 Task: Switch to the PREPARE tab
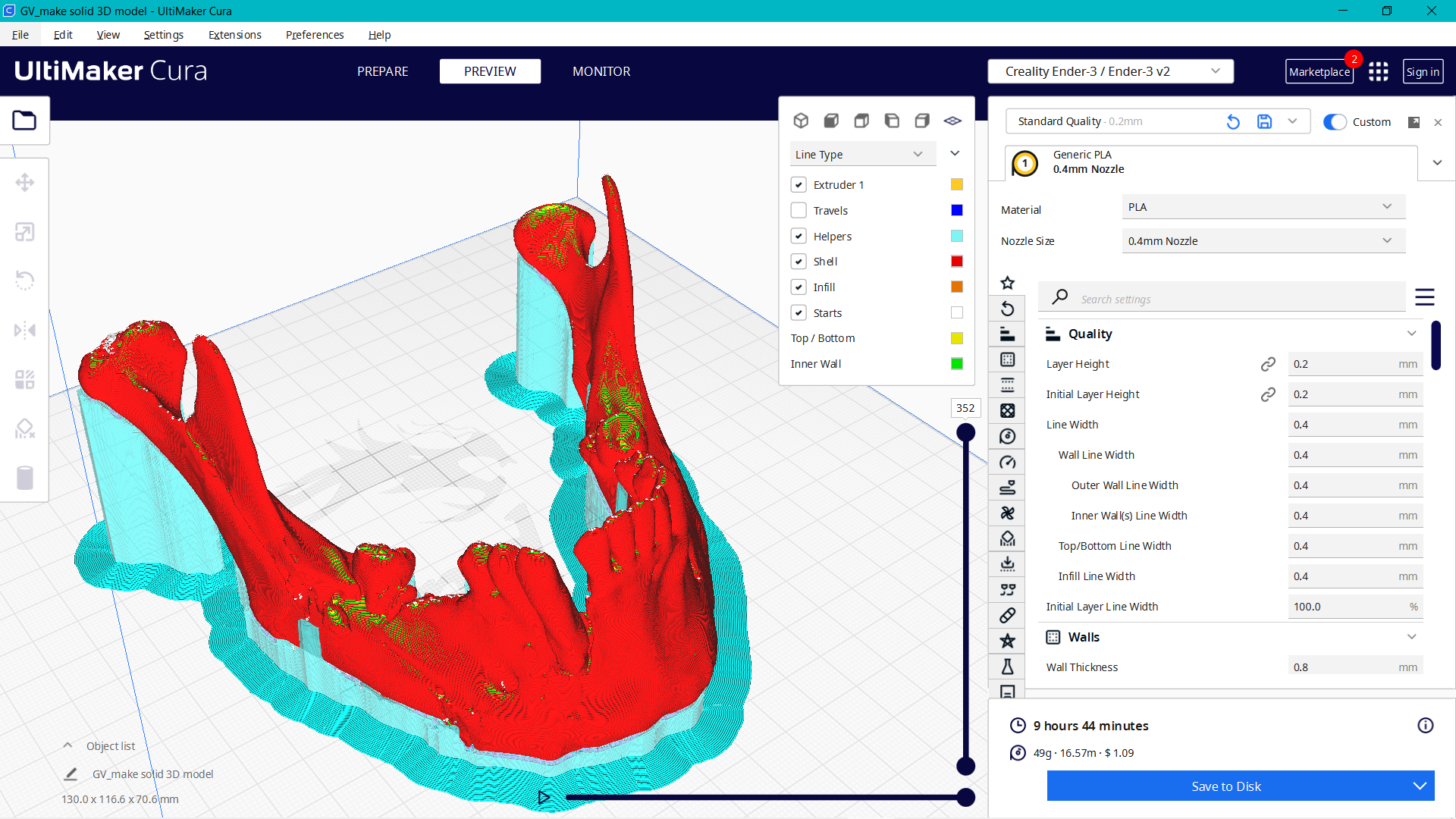(382, 71)
